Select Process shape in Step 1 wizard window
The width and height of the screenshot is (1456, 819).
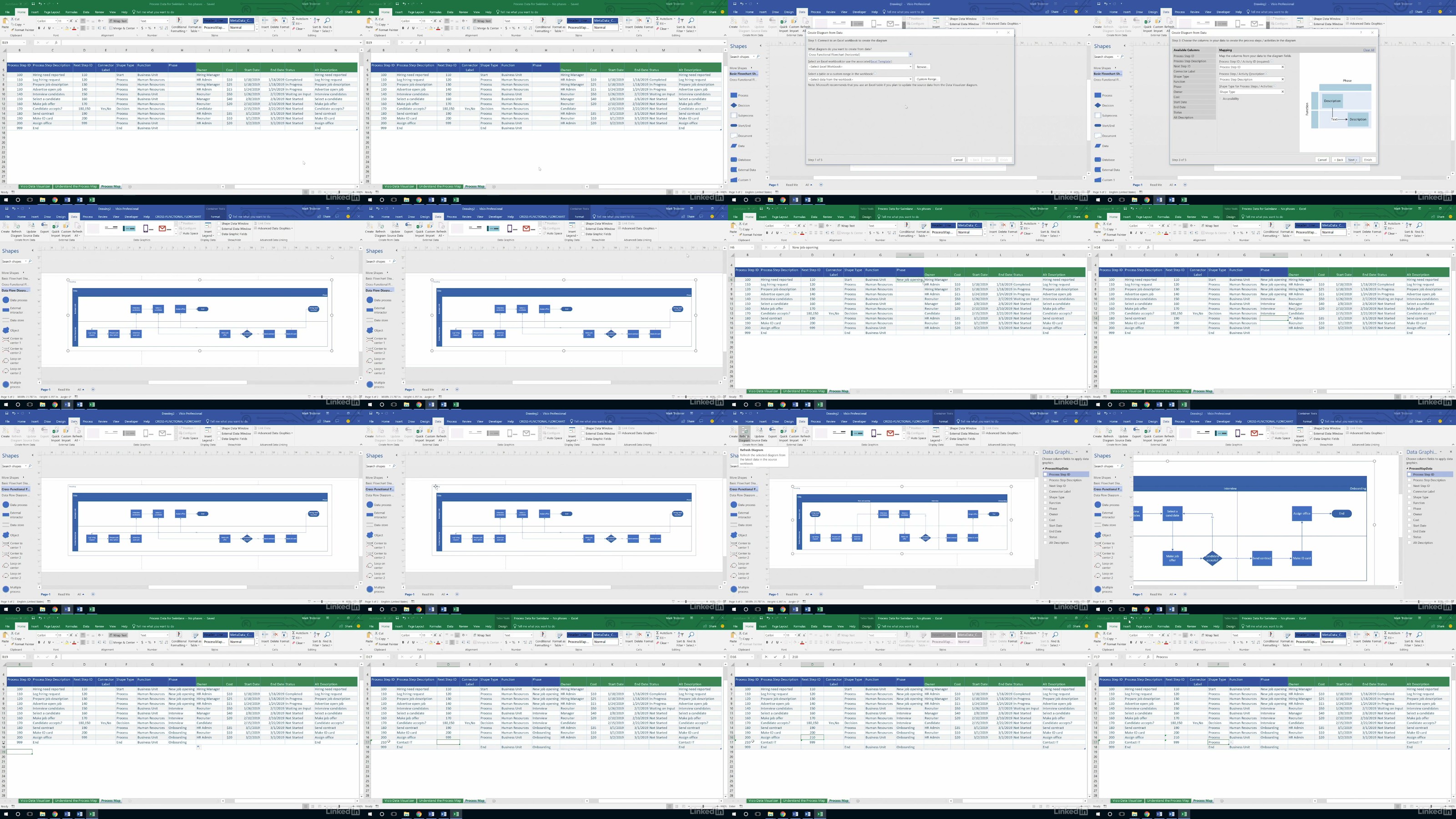[x=740, y=95]
